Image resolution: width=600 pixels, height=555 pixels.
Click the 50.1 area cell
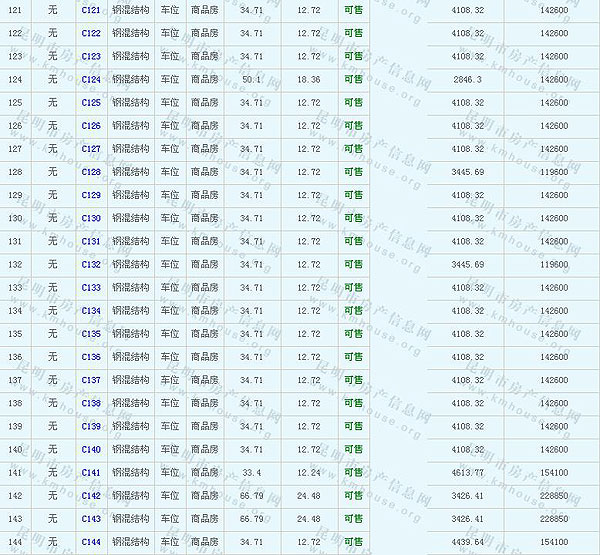[x=252, y=79]
